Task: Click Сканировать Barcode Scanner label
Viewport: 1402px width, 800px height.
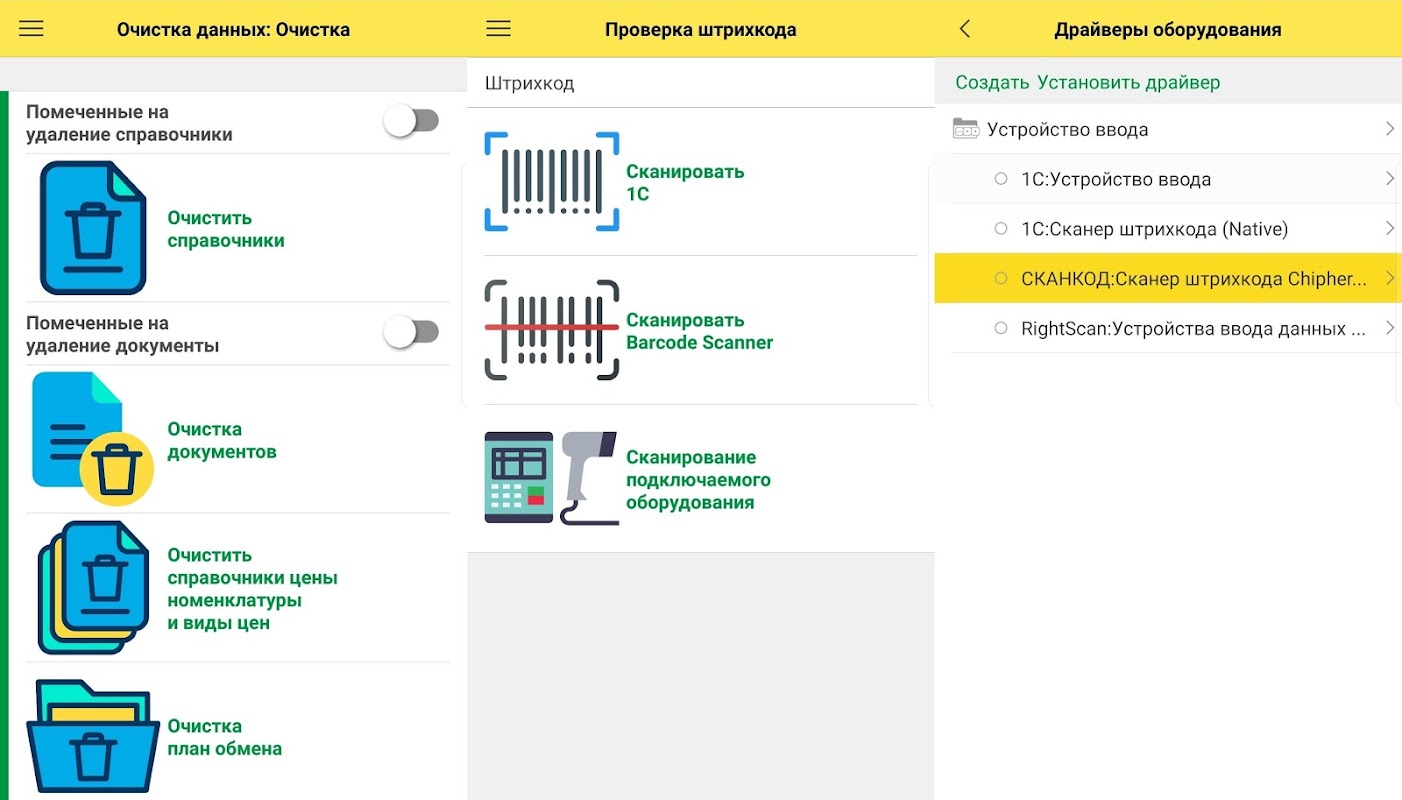Action: coord(700,331)
